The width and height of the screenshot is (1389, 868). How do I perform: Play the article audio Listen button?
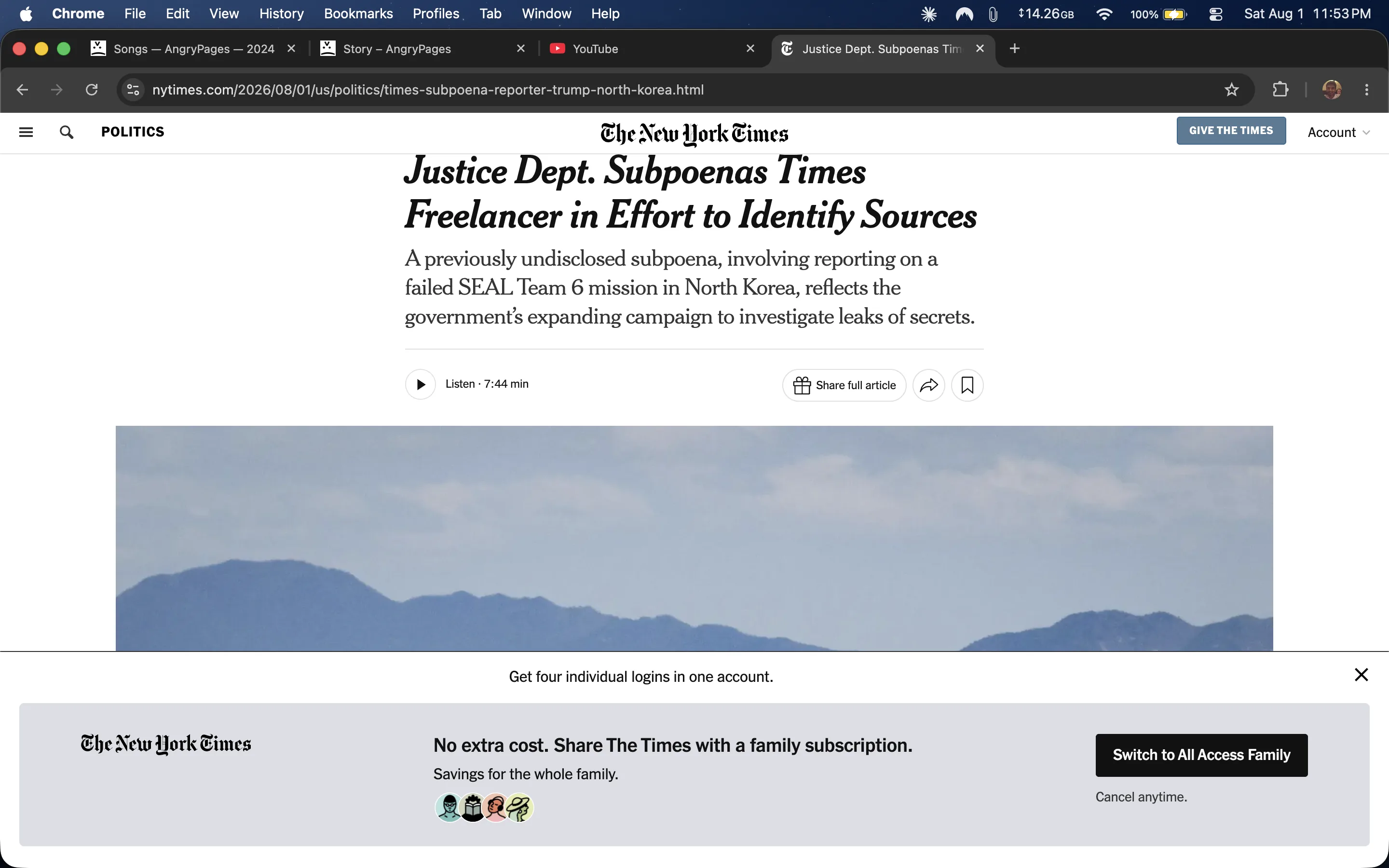pos(420,385)
